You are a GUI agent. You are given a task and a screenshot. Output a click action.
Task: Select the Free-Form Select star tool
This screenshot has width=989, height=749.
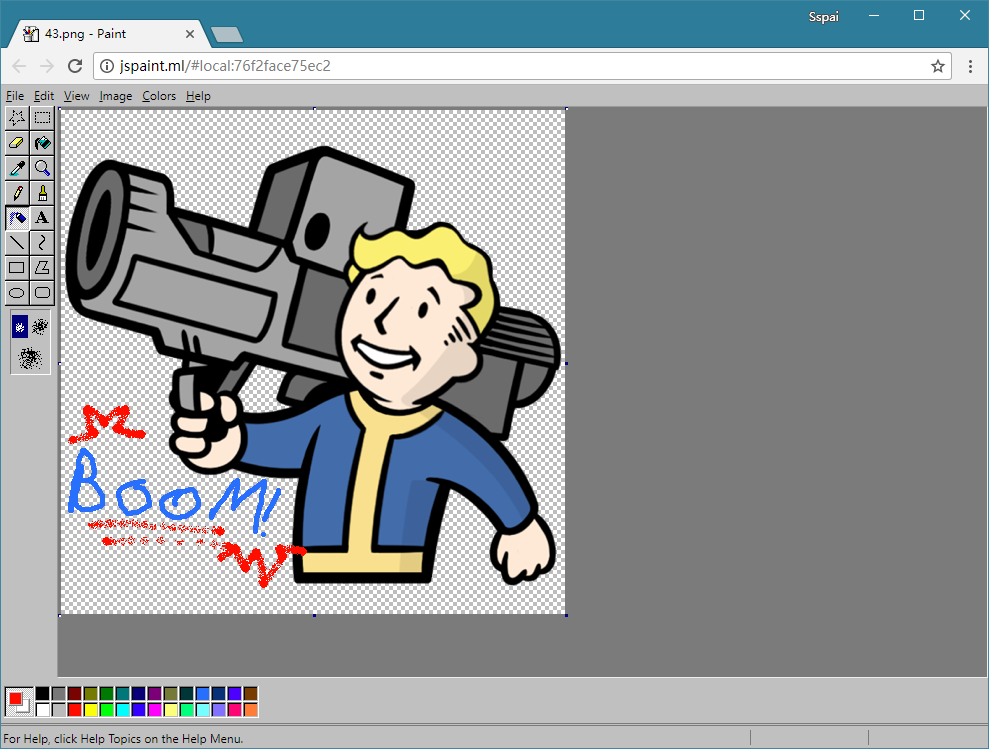pyautogui.click(x=17, y=118)
